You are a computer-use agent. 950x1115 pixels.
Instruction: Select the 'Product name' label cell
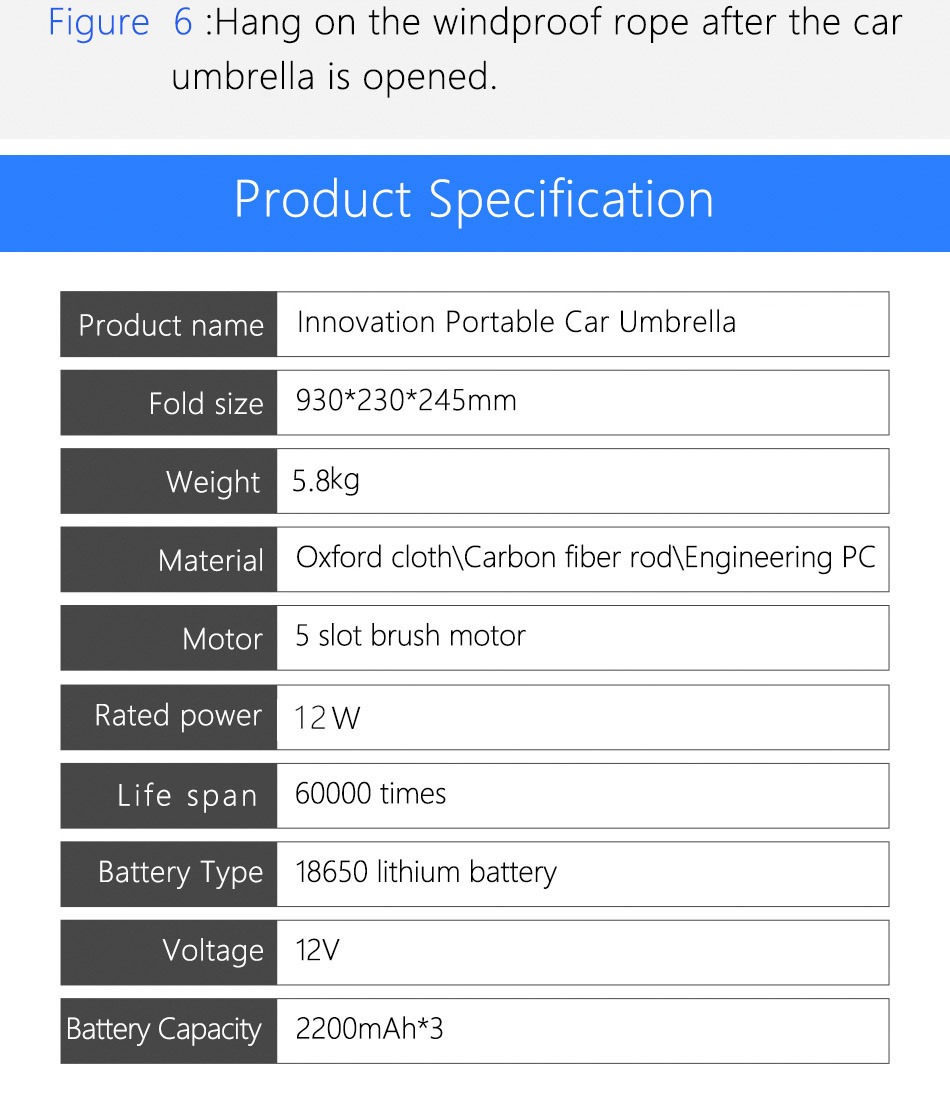pos(169,324)
